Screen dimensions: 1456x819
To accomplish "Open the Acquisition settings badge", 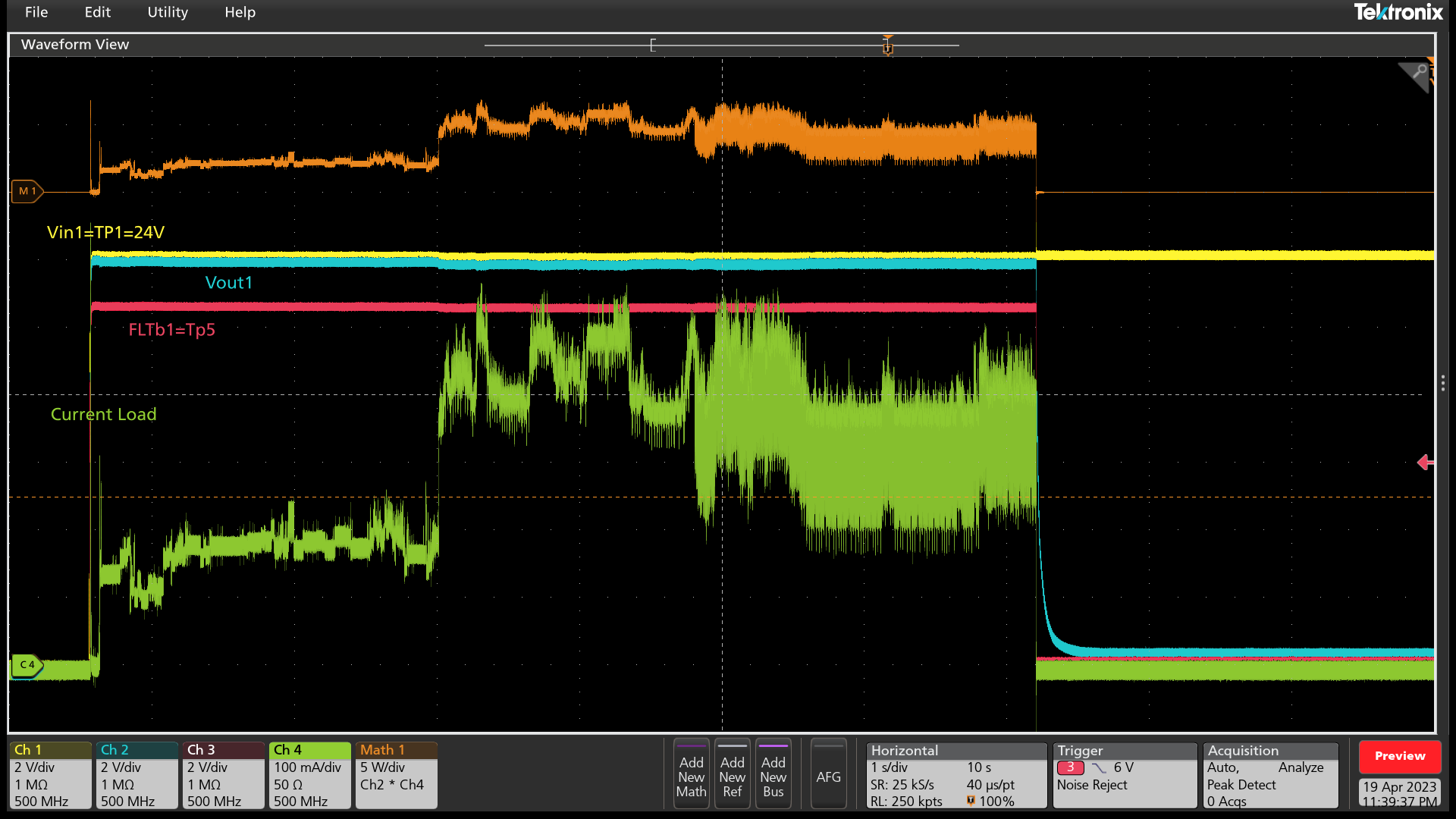I will [x=1271, y=776].
